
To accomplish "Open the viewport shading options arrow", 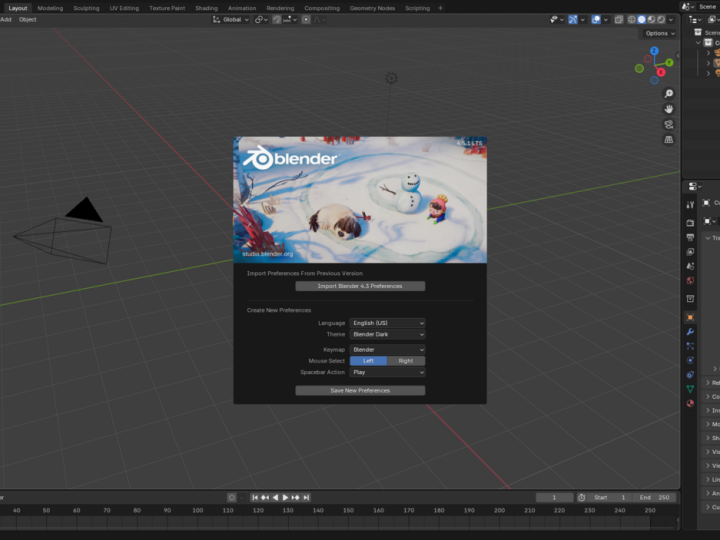I will (671, 20).
